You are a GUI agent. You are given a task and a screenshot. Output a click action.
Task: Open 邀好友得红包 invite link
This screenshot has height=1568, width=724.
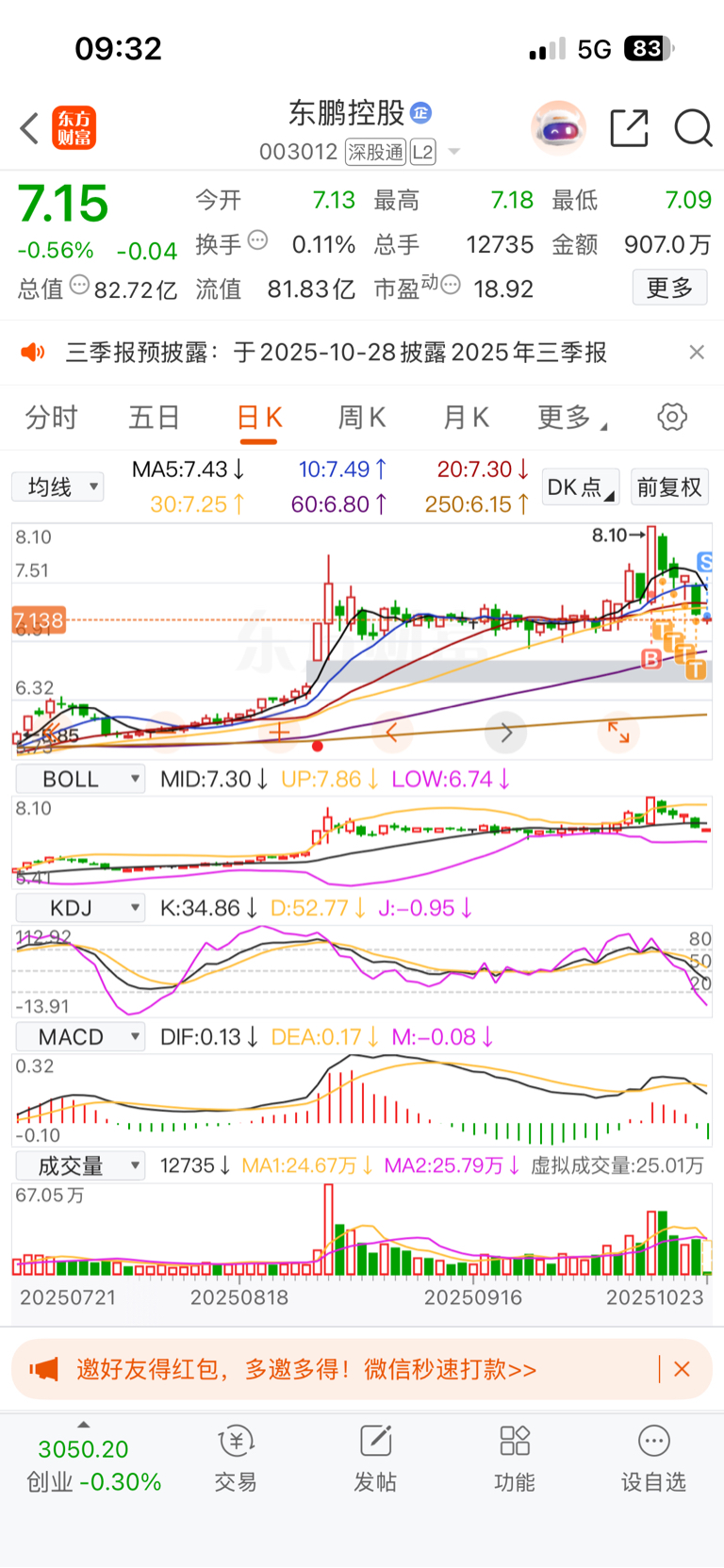[x=306, y=1369]
